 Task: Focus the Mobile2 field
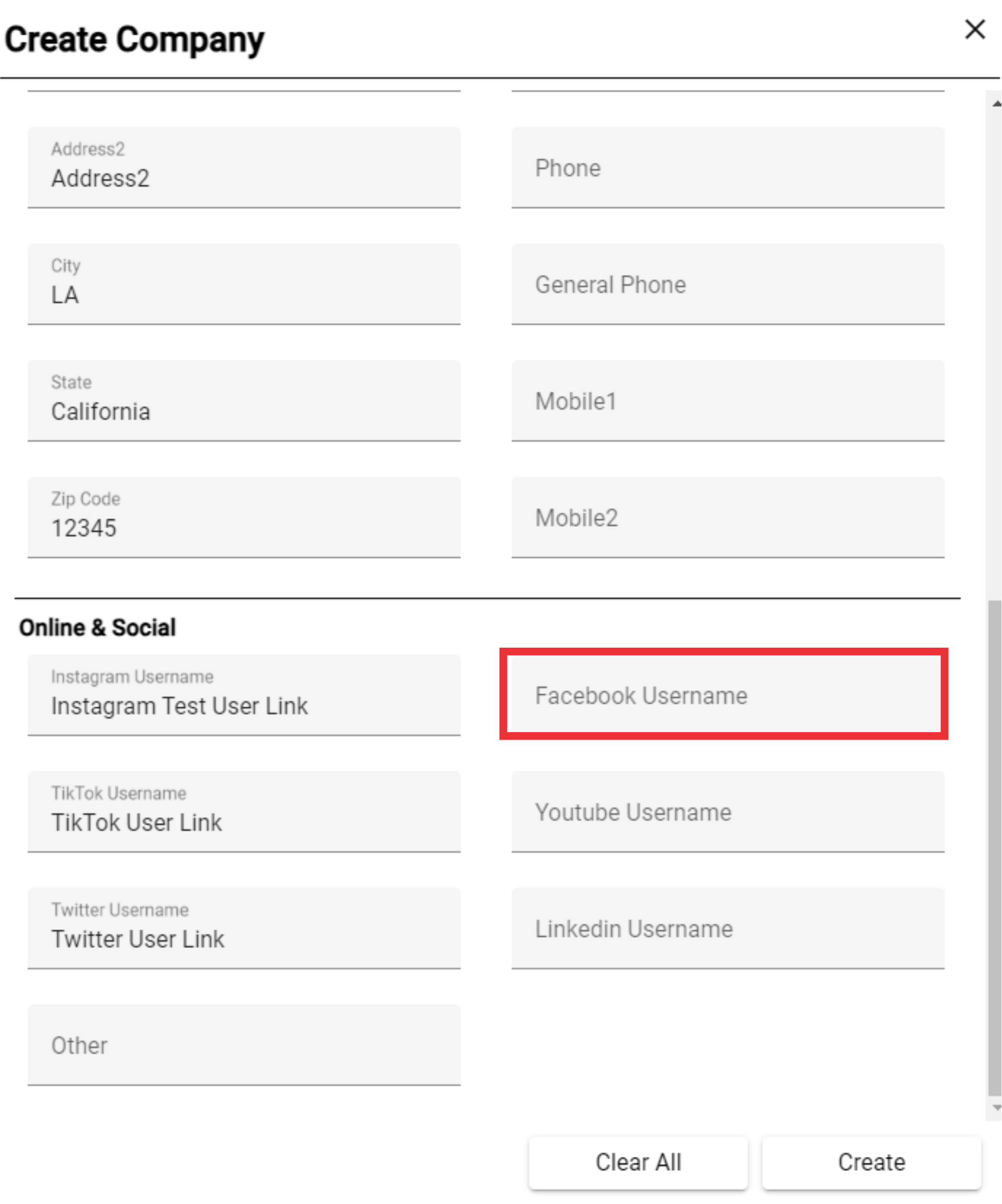tap(728, 517)
